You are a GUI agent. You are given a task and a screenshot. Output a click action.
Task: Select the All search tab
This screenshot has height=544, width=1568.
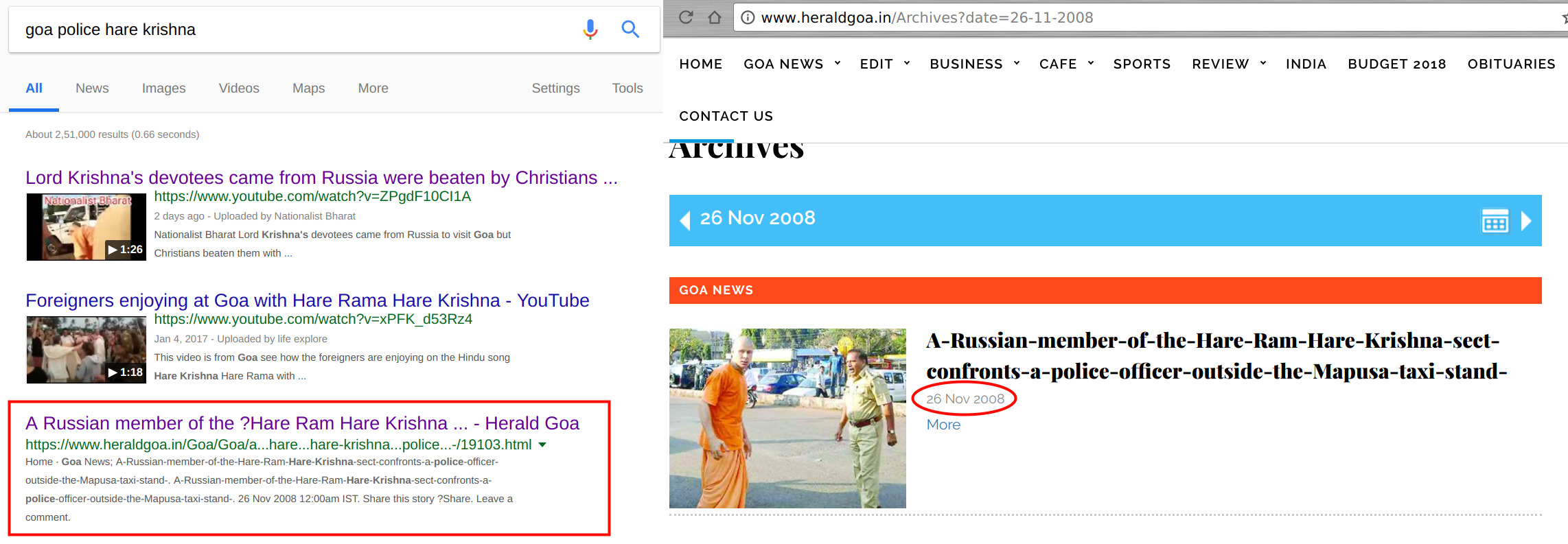click(x=34, y=88)
